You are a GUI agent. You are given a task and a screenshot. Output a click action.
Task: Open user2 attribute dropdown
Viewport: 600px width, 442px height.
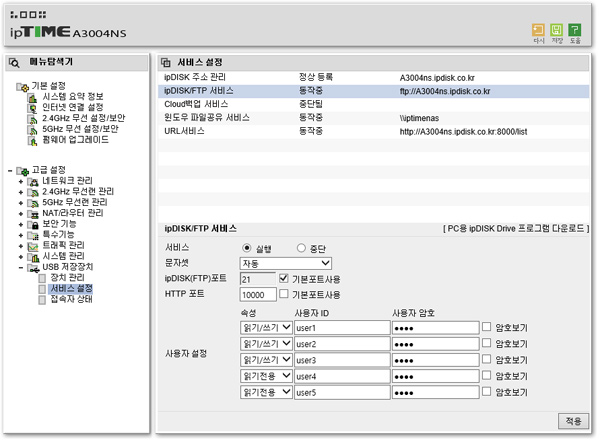tap(266, 344)
